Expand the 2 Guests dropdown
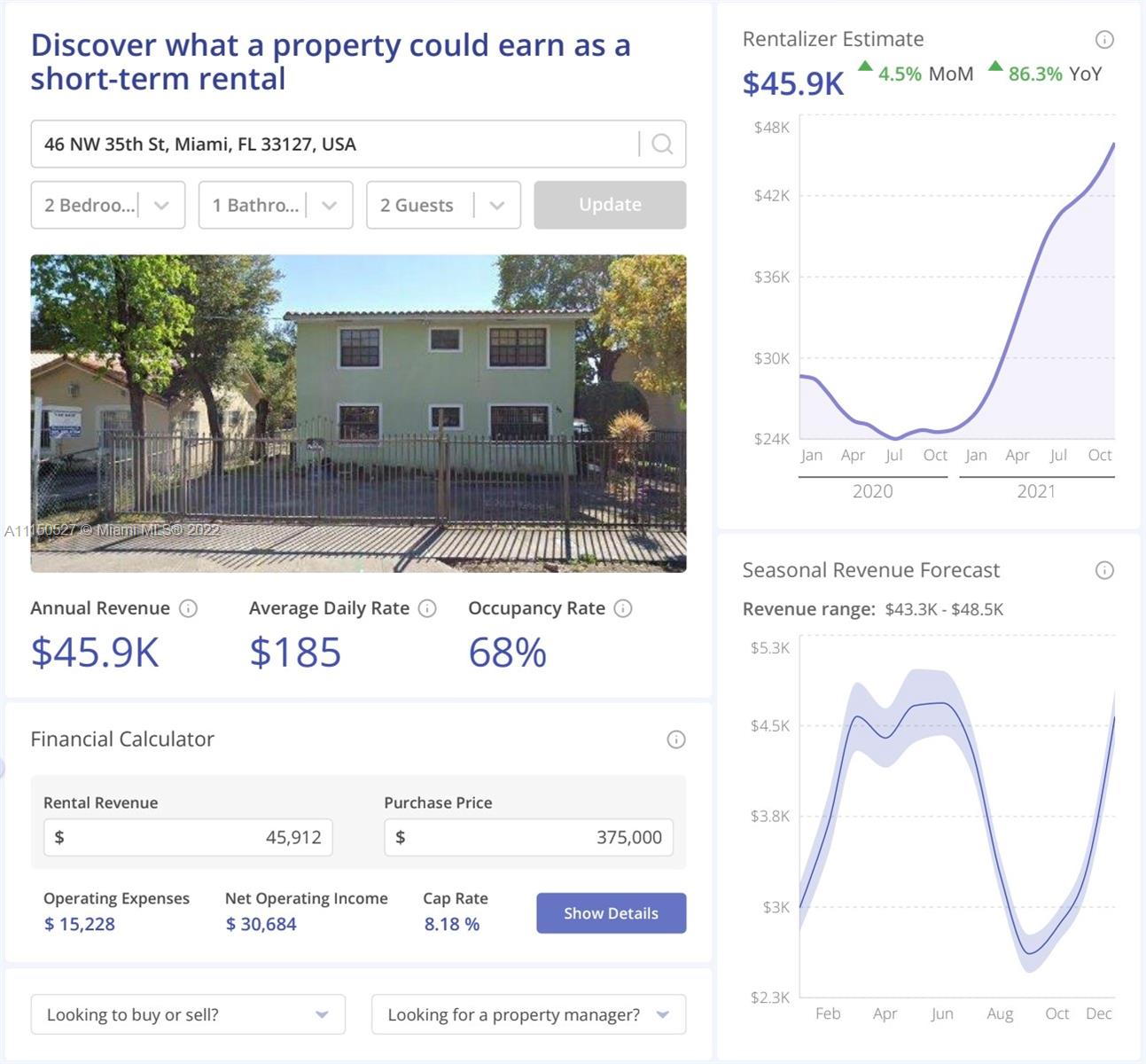Screen dimensions: 1146x1064 click(443, 205)
